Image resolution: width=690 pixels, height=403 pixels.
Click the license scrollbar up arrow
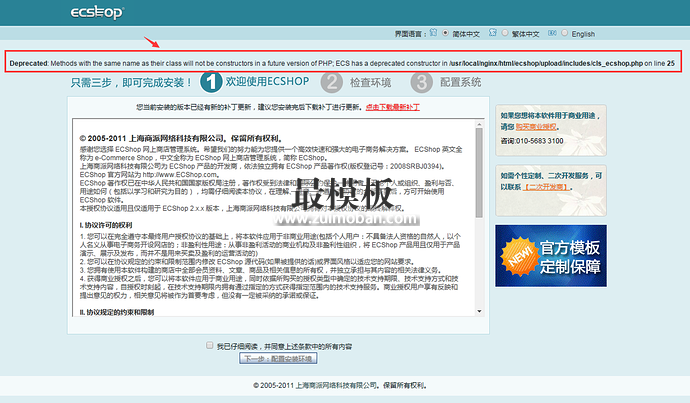[x=479, y=125]
